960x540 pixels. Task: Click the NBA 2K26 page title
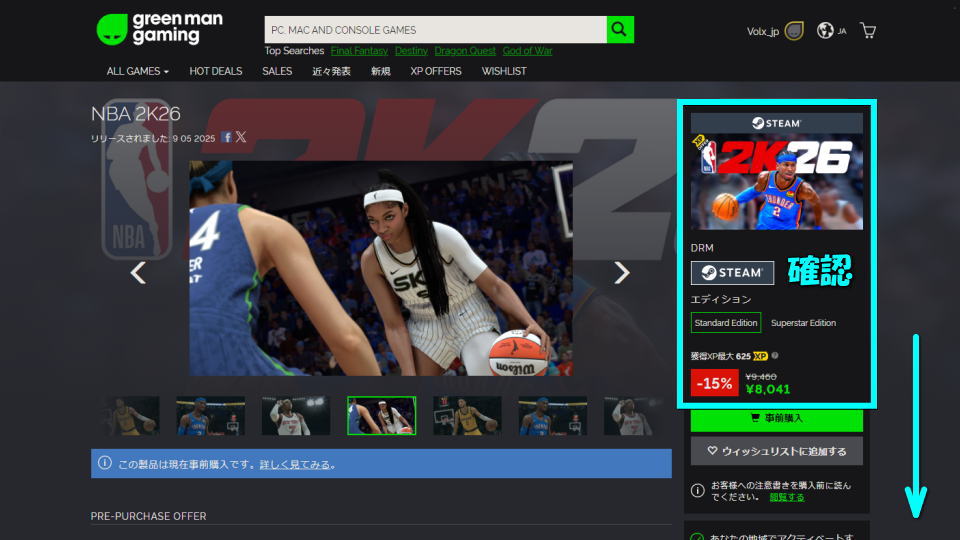pos(136,114)
